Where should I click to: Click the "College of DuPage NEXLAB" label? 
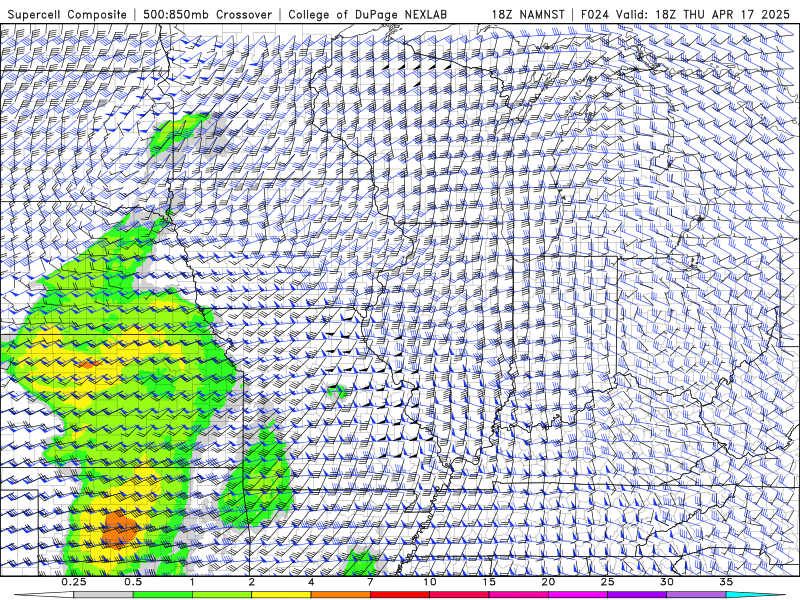point(367,14)
